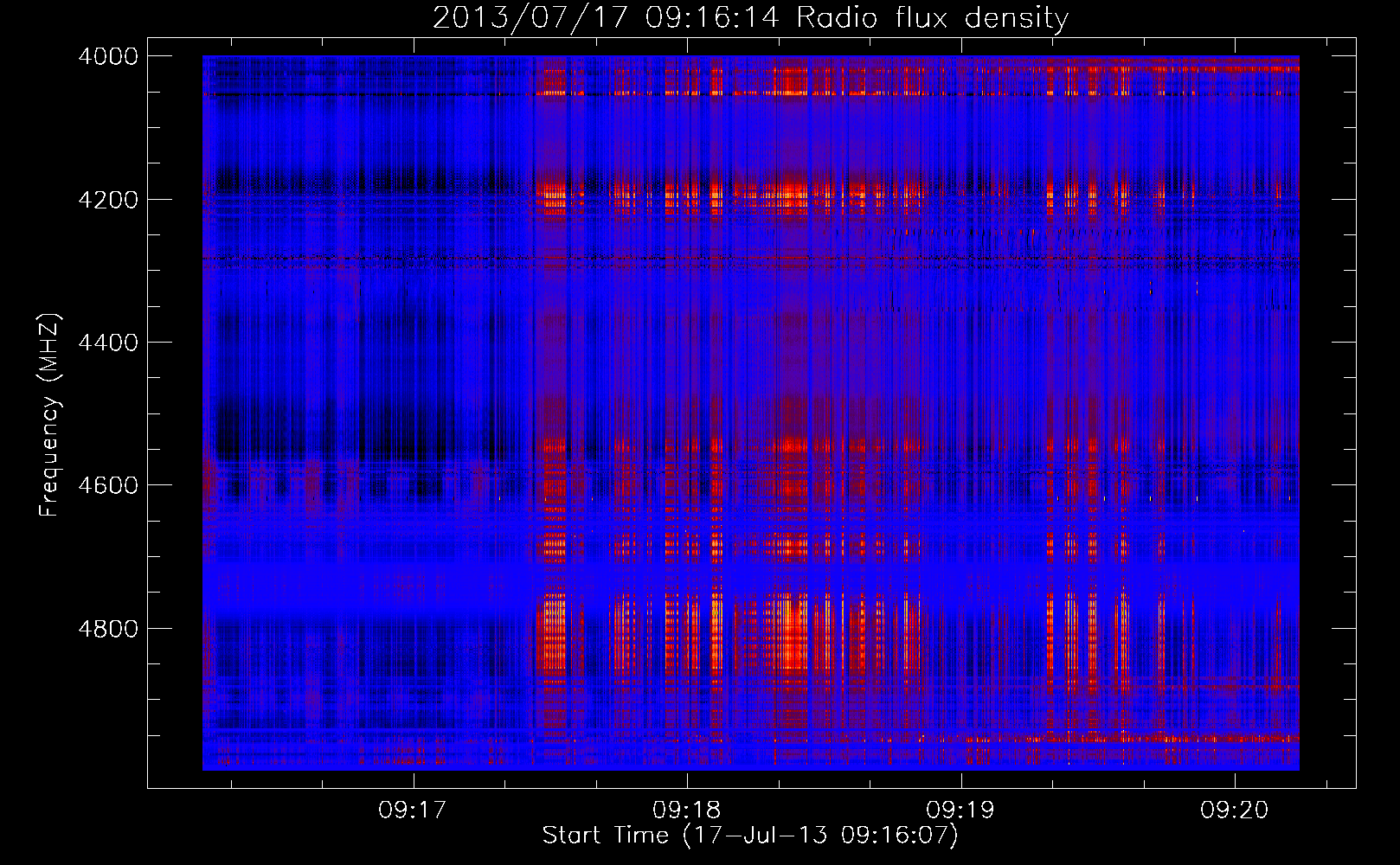Click the 09:19 time tick label
Viewport: 1400px width, 865px height.
960,811
